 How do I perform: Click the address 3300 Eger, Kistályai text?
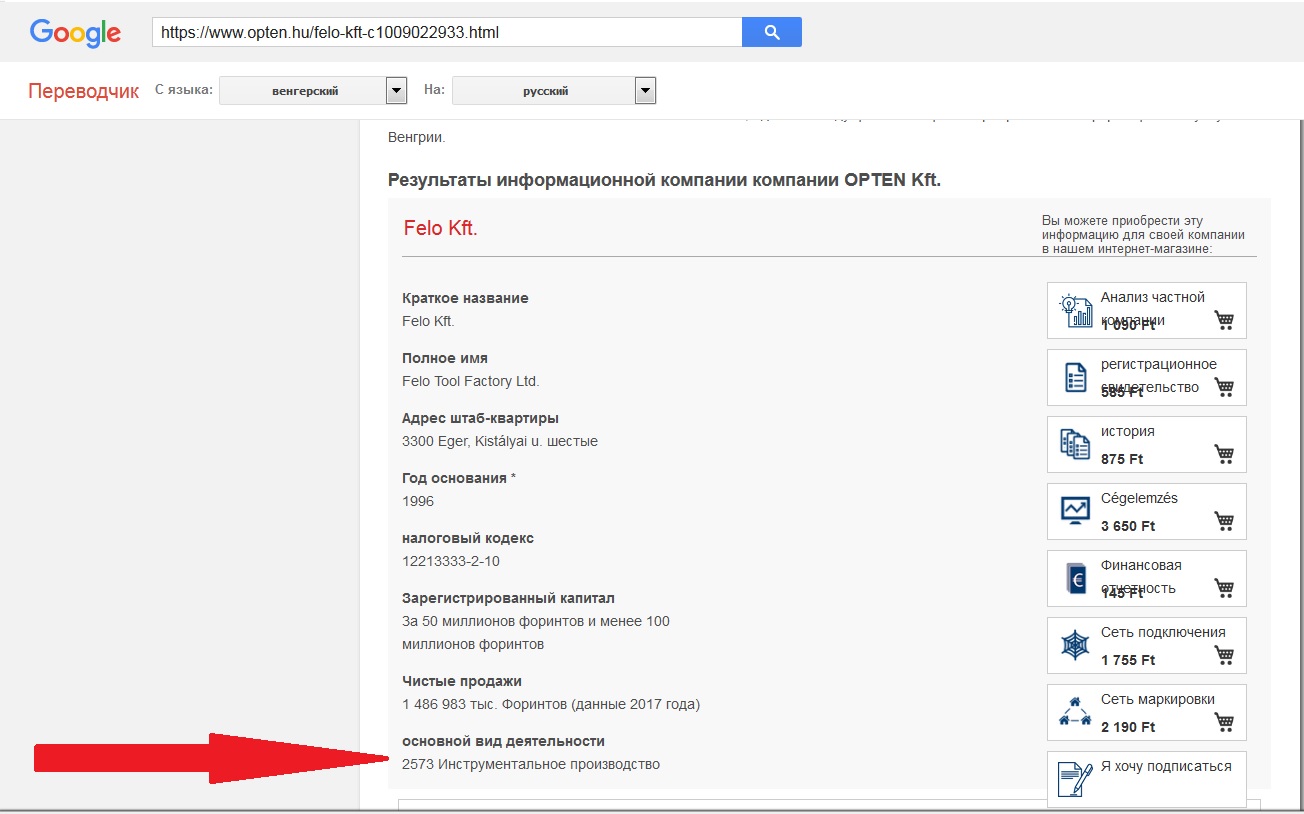(500, 441)
